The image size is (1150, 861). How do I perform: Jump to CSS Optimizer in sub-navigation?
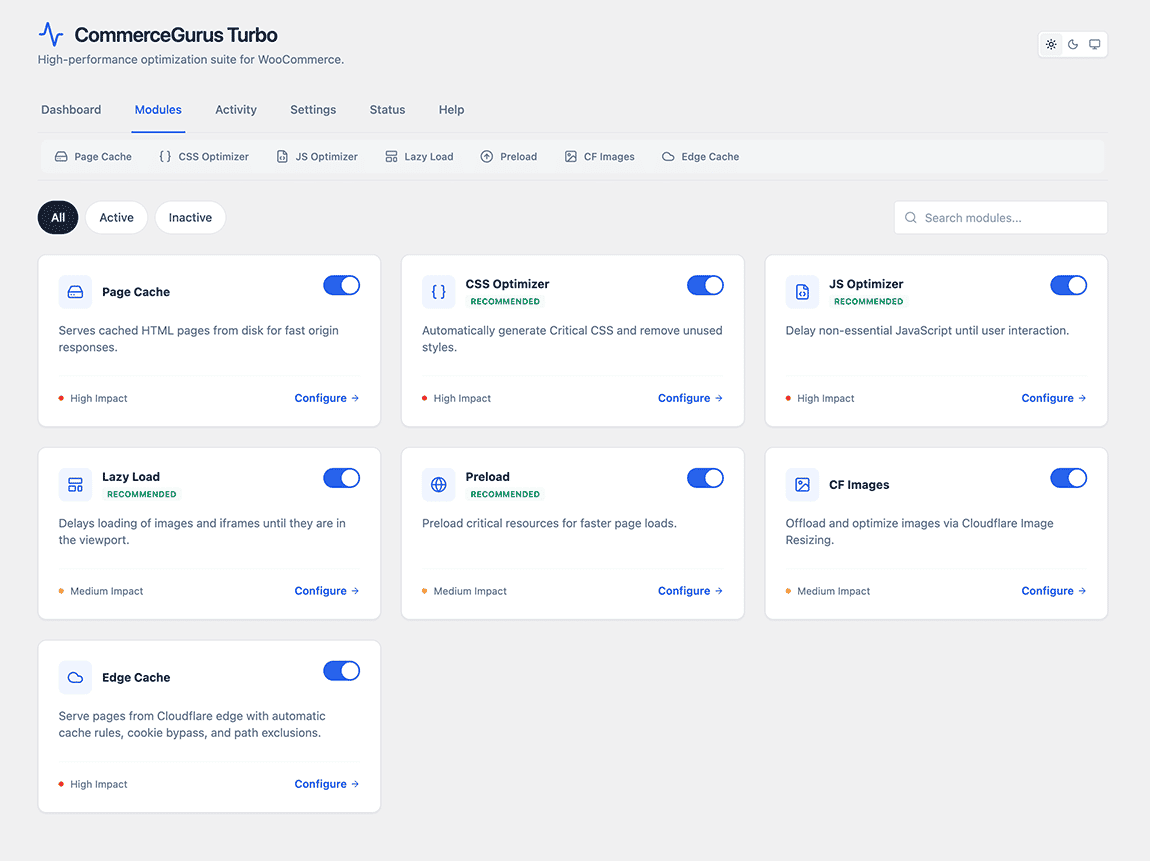(x=204, y=157)
